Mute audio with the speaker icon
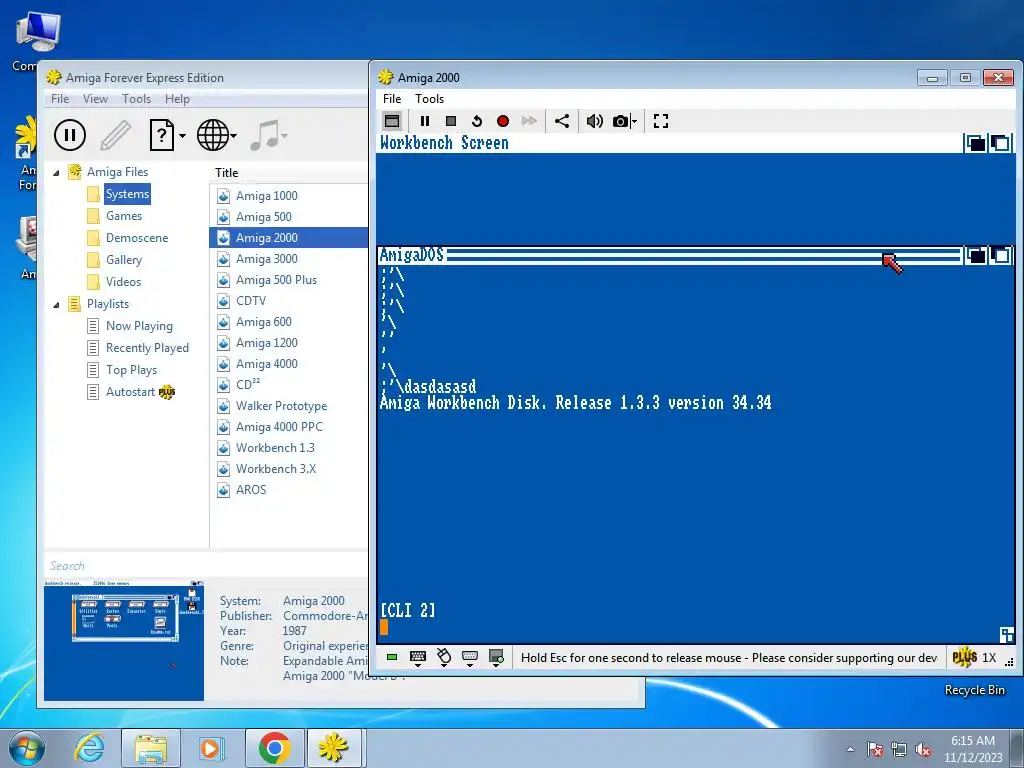Screen dimensions: 1024x768 tap(594, 121)
